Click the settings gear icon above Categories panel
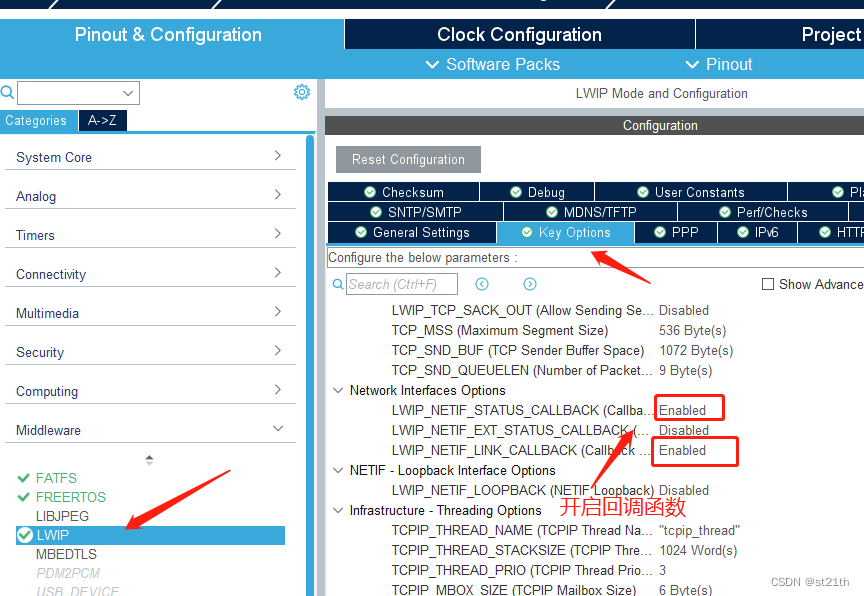Viewport: 864px width, 596px height. 302,91
